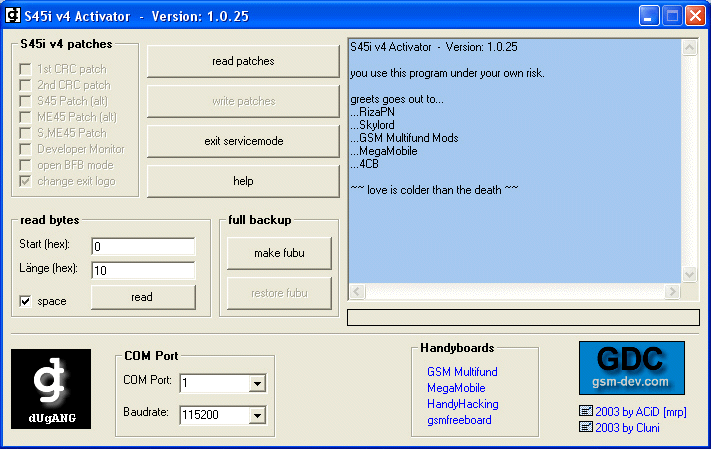Click the GDC gsm-dev.com banner

[632, 368]
